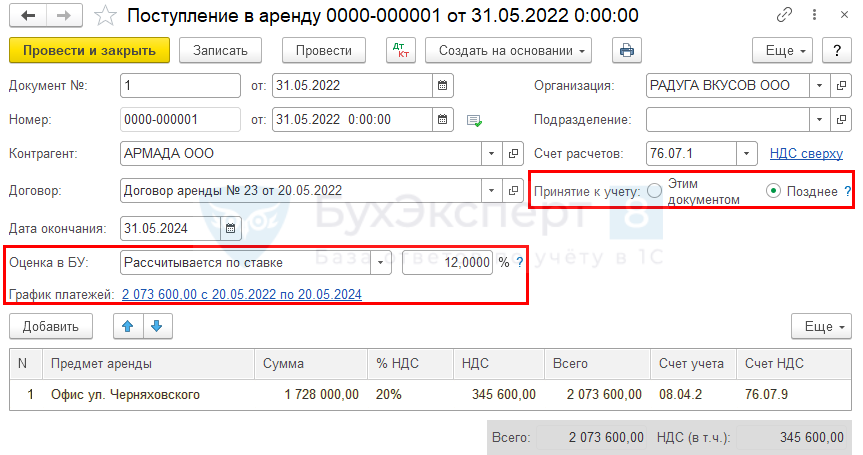Expand the Контрагент dropdown list

[491, 155]
